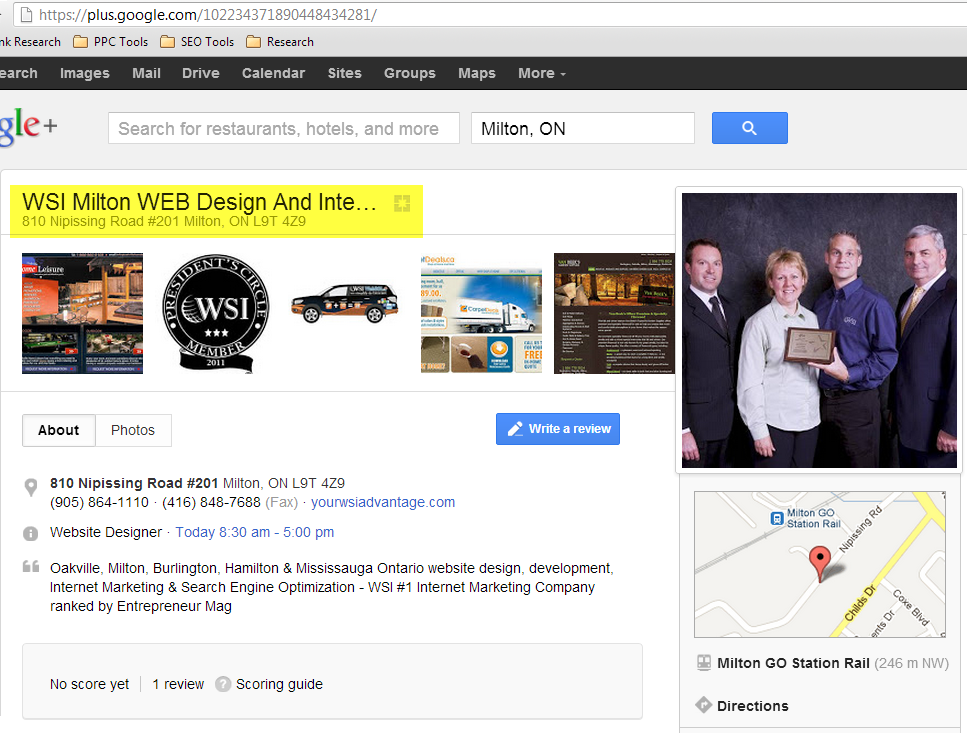The width and height of the screenshot is (967, 733).
Task: Open the Research bookmarks folder
Action: coord(280,42)
